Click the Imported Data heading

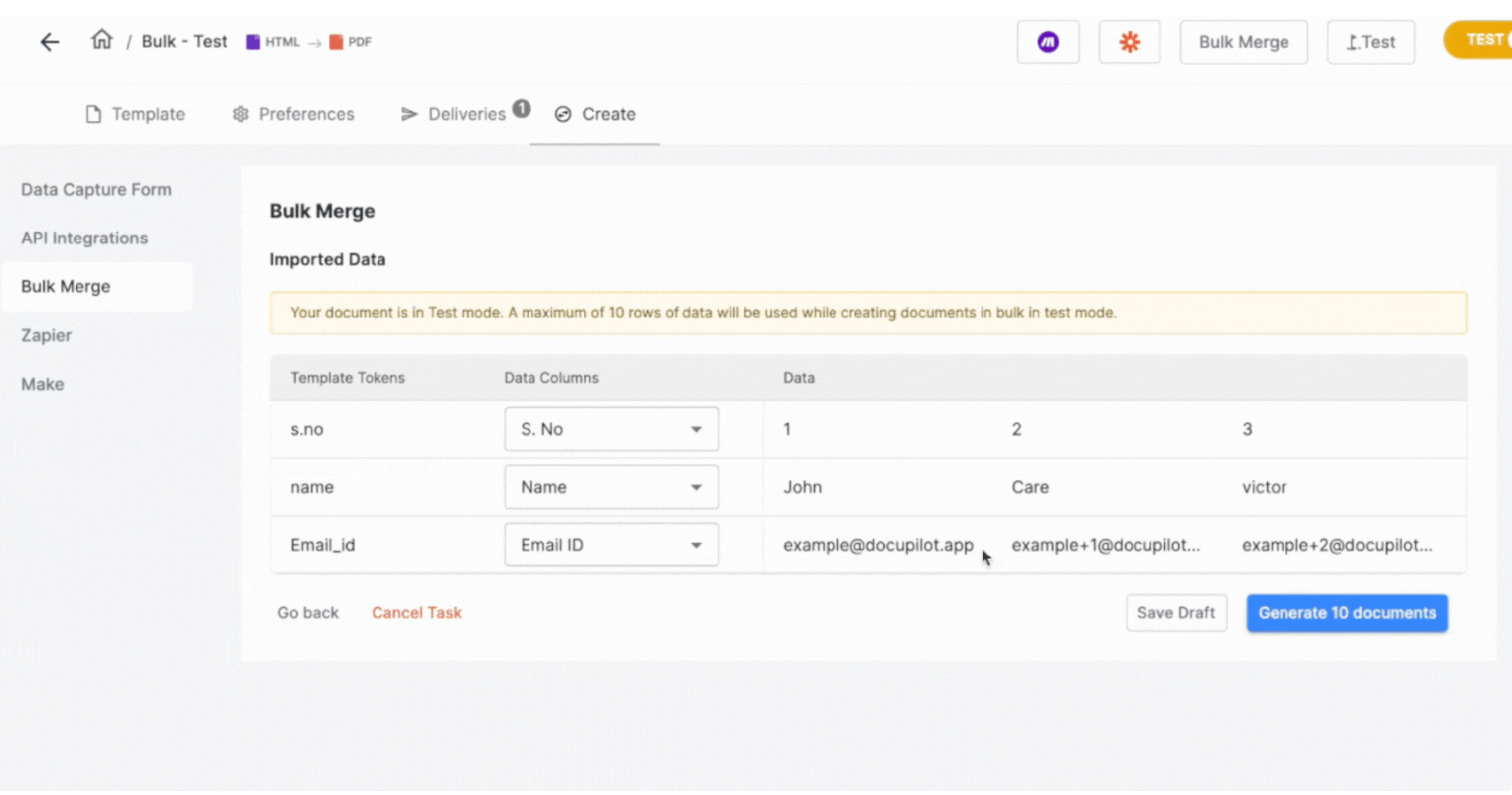(328, 259)
